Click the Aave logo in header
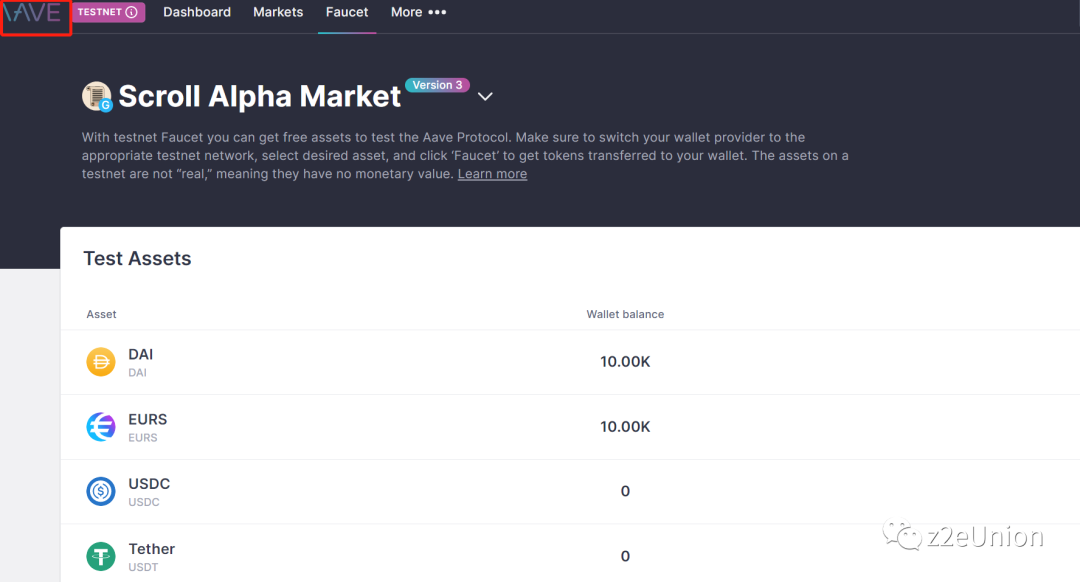The width and height of the screenshot is (1080, 582). tap(33, 14)
